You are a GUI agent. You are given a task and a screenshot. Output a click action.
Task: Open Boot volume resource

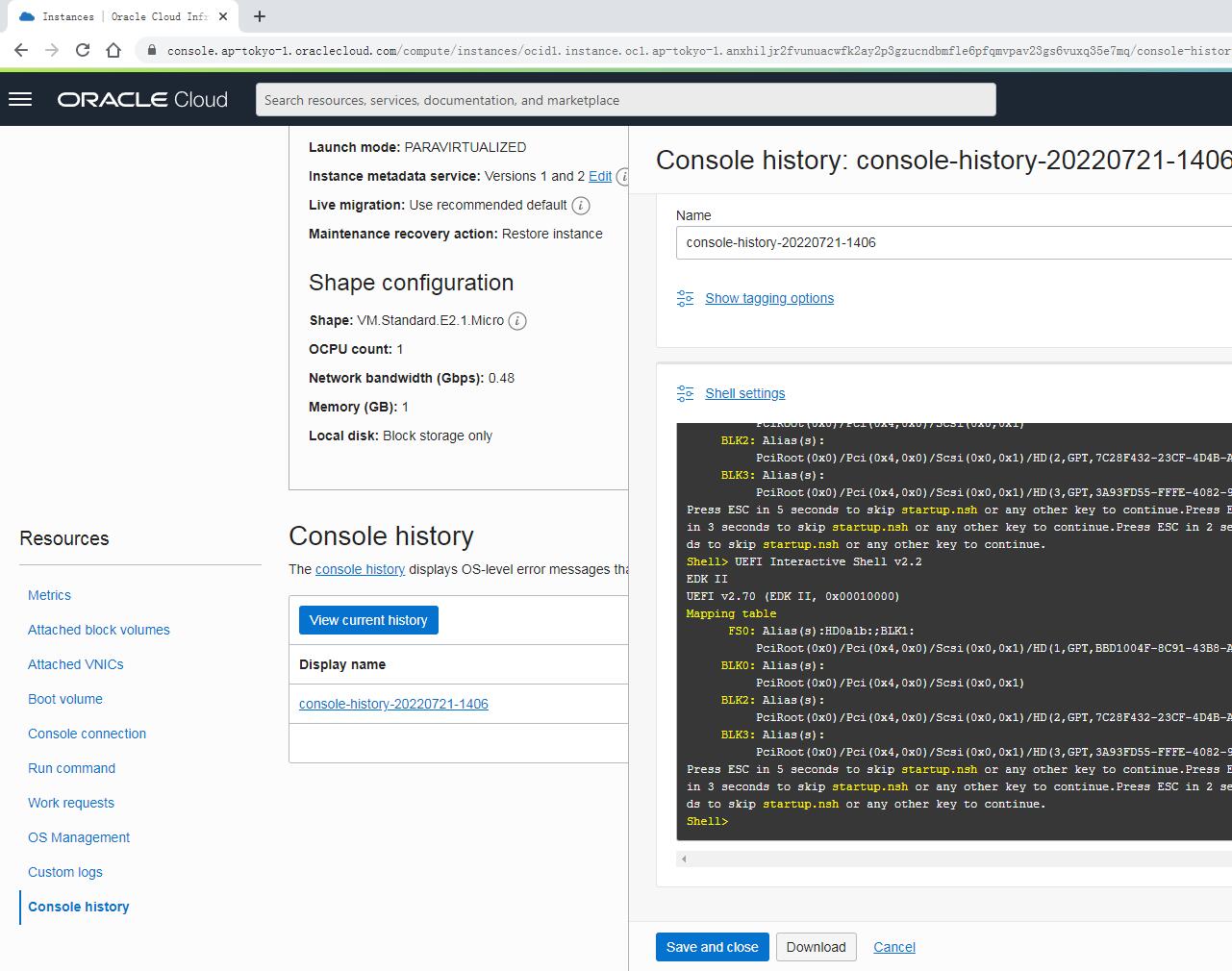point(65,699)
